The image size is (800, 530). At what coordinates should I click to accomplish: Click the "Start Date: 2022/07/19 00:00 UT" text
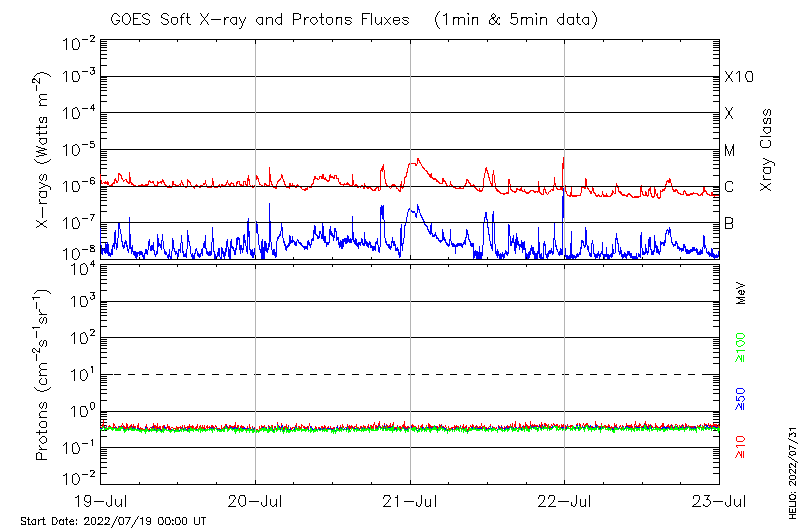(x=113, y=522)
